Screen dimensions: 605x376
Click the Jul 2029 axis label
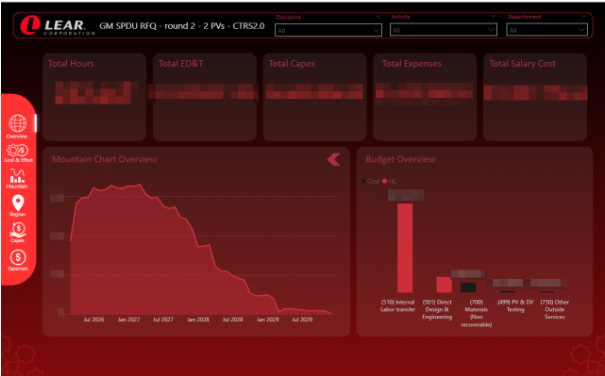tap(302, 320)
